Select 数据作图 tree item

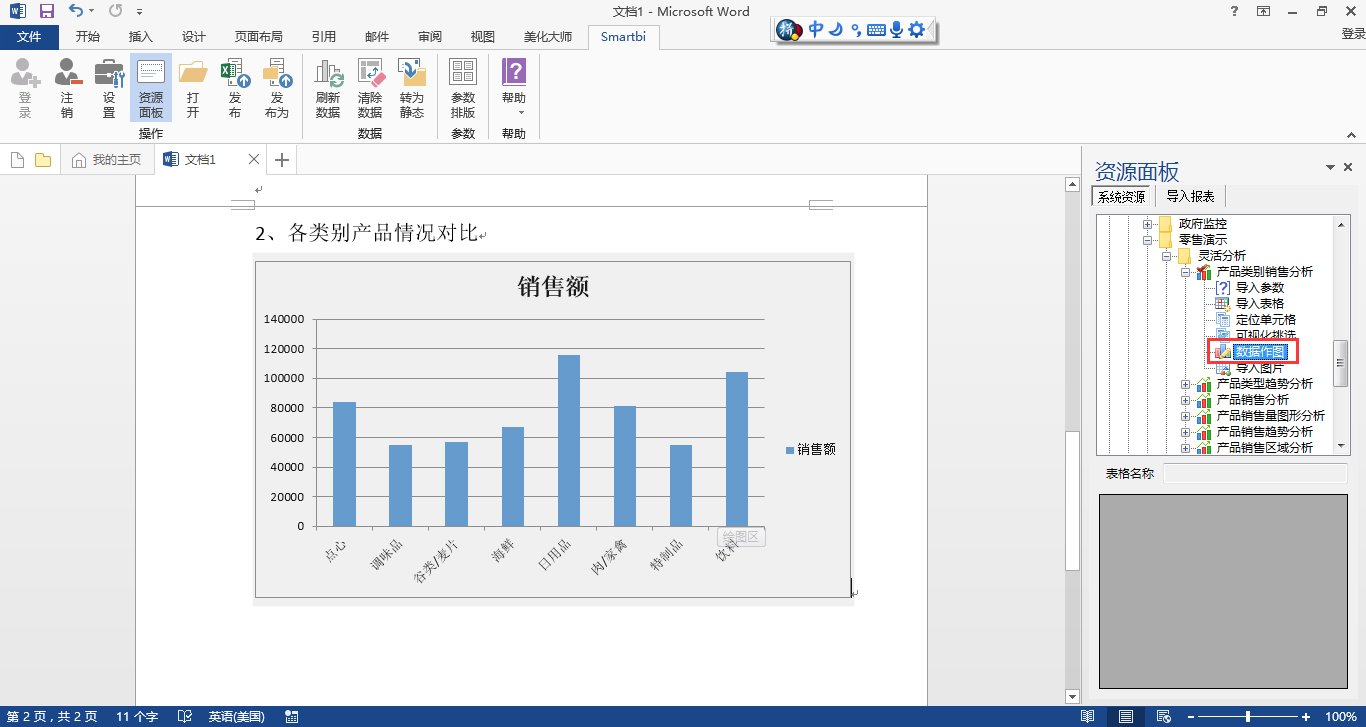[x=1259, y=351]
